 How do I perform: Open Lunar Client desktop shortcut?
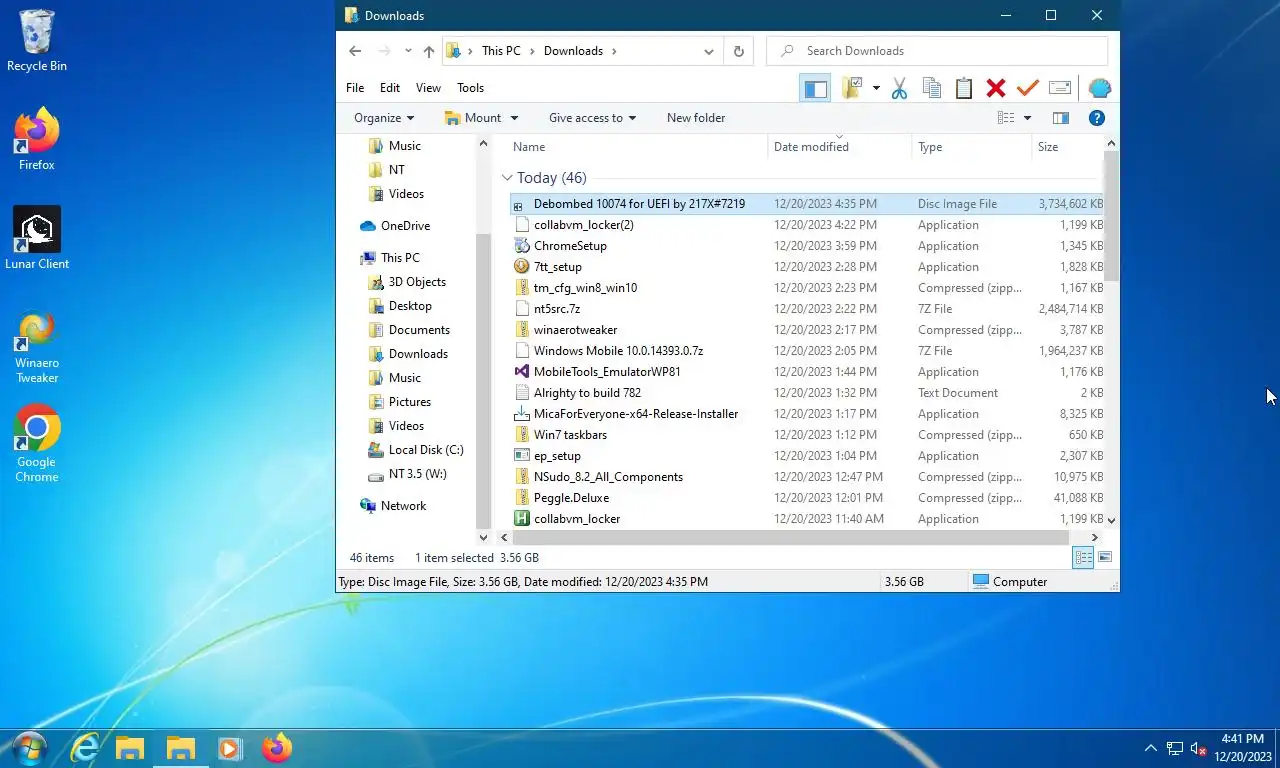[37, 239]
